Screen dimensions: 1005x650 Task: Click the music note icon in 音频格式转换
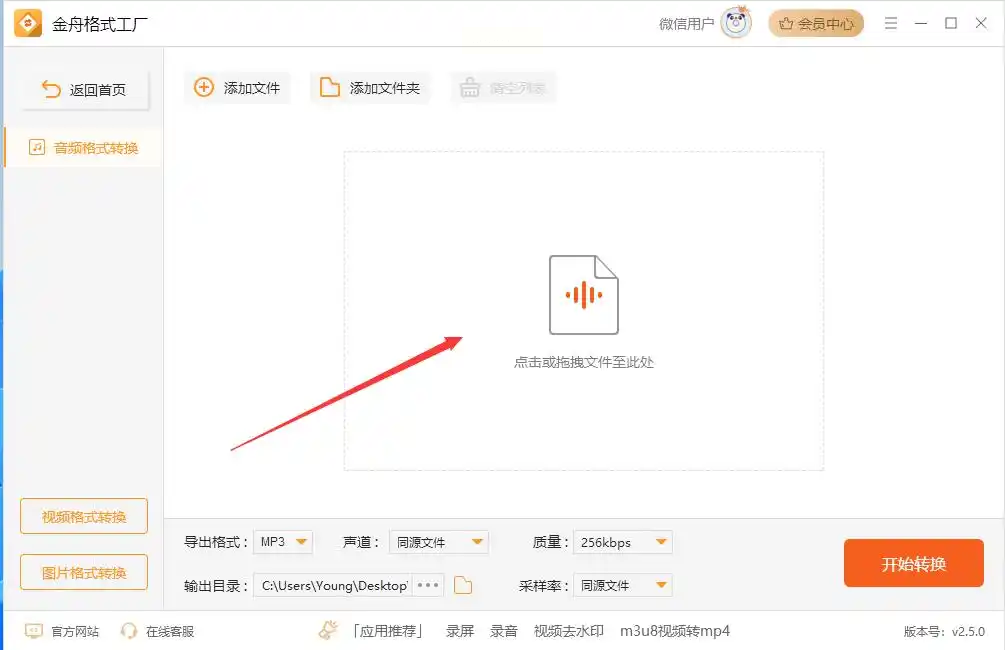tap(37, 147)
